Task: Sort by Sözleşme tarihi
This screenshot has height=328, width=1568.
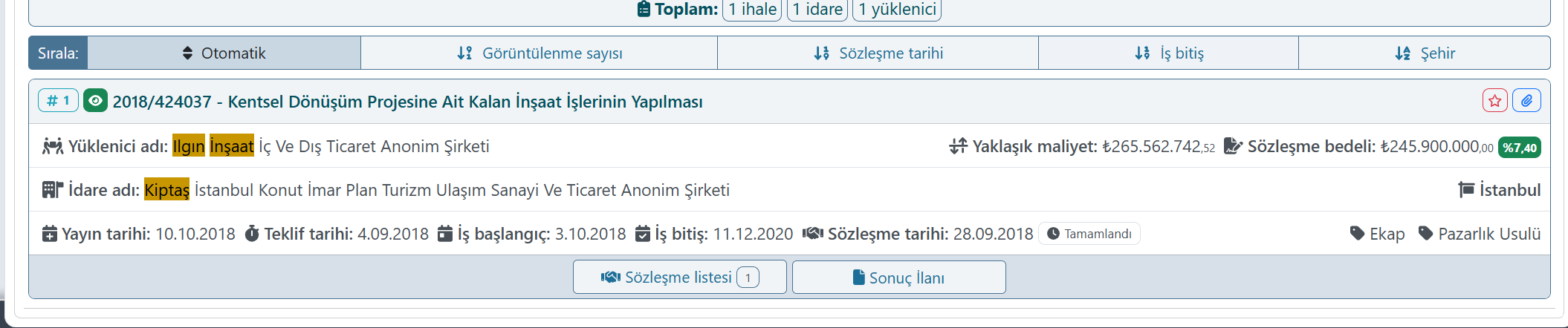Action: (878, 53)
